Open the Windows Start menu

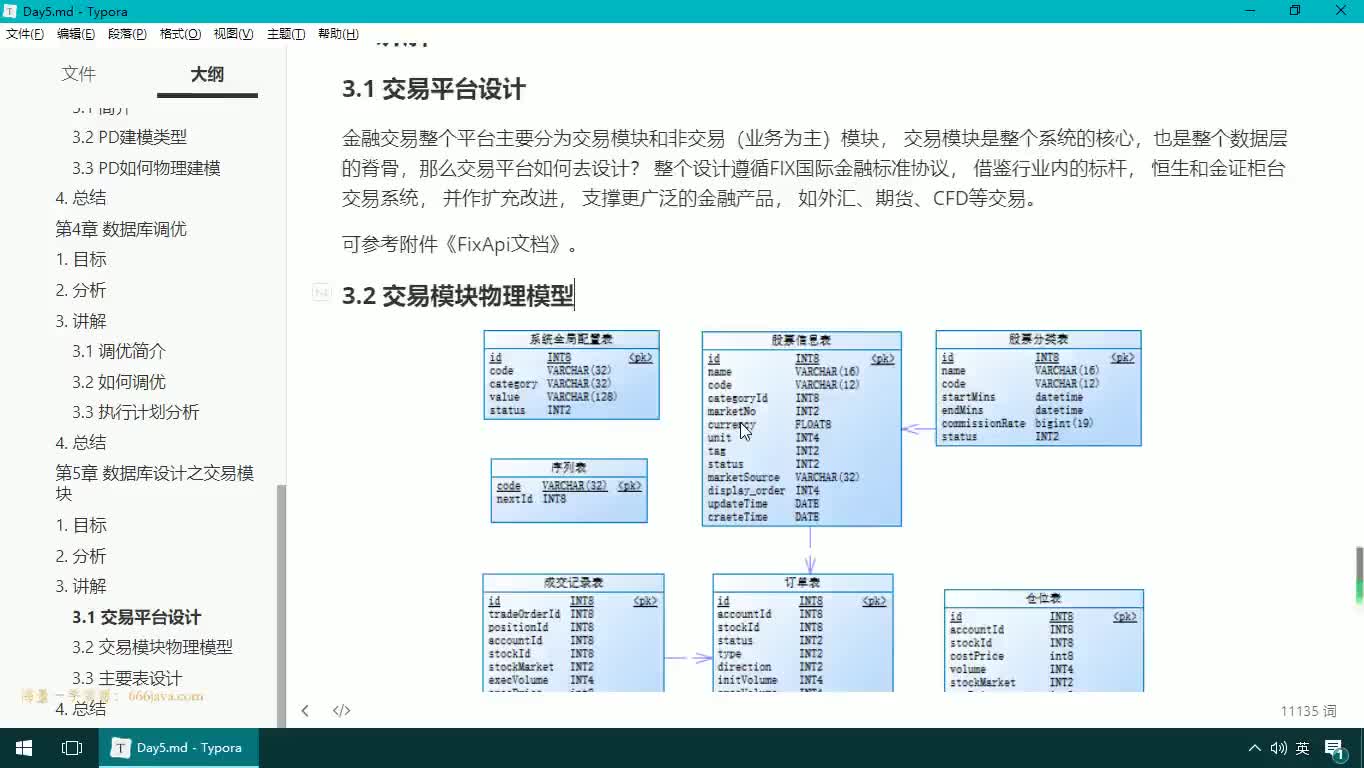[24, 748]
